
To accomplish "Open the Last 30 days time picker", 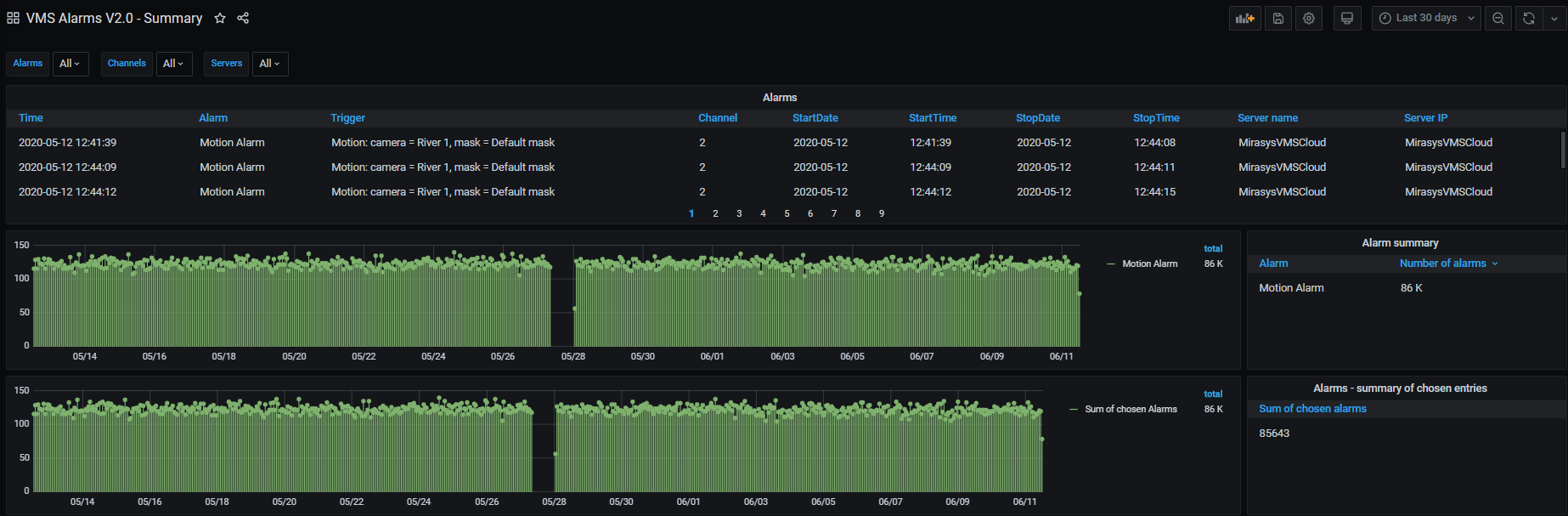I will tap(1425, 18).
